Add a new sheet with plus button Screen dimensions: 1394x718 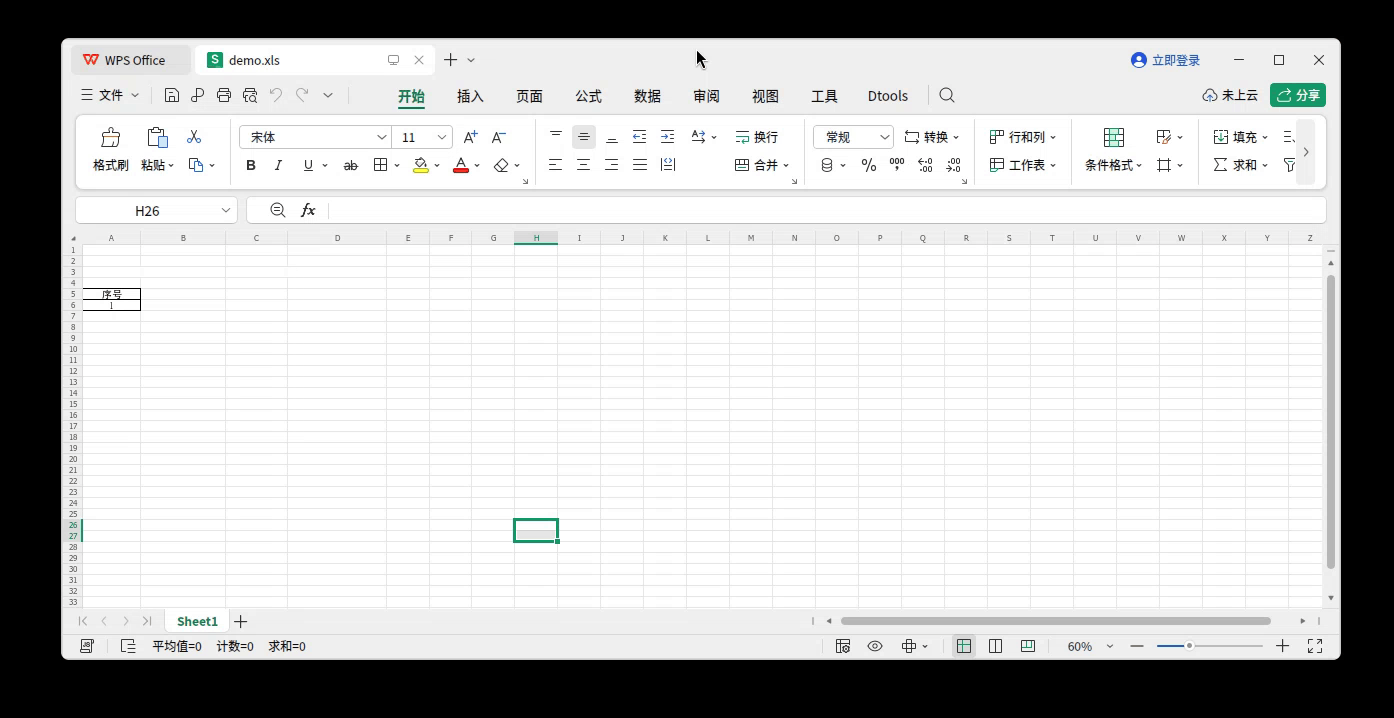[240, 621]
